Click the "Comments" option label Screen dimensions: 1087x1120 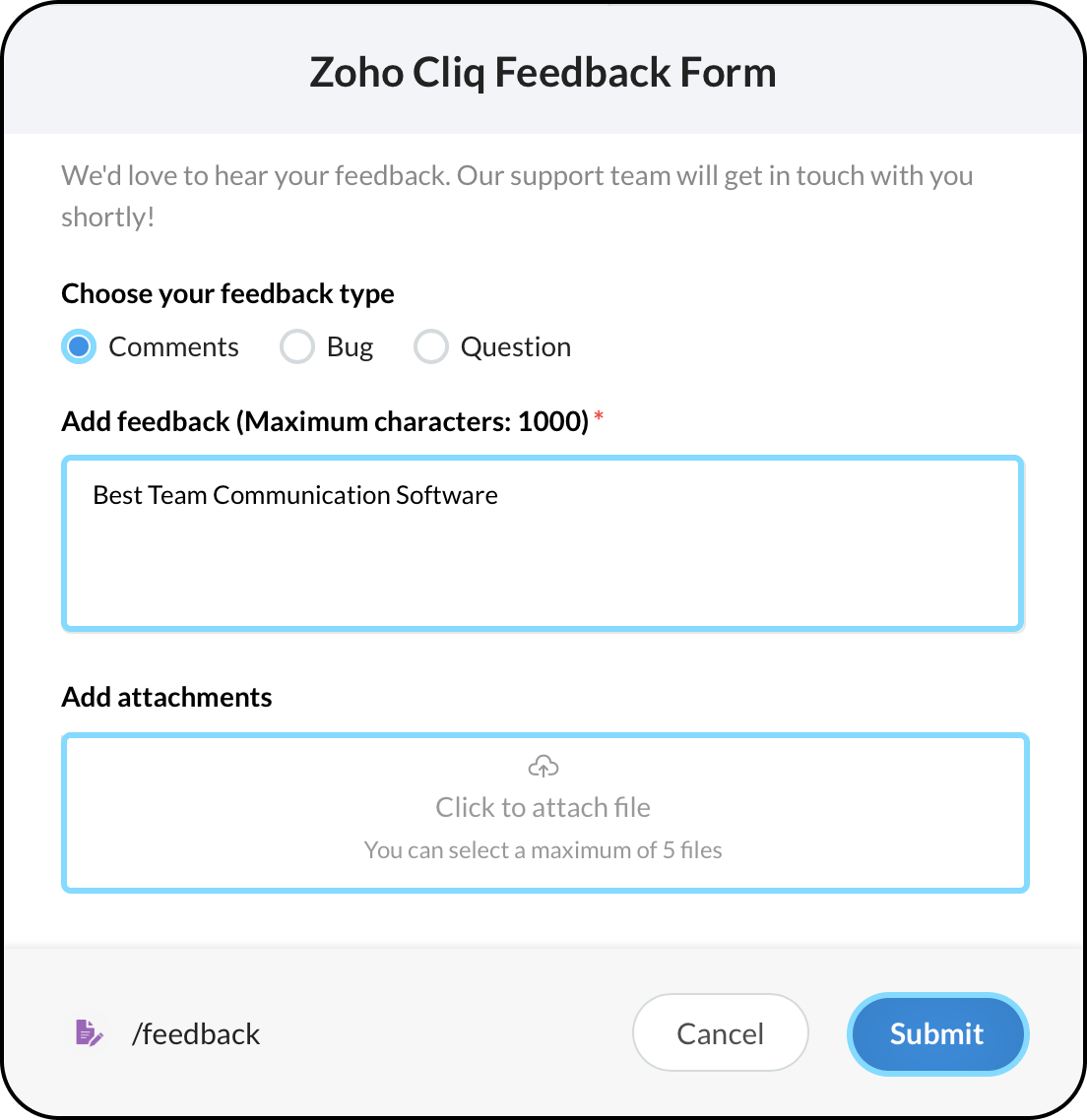coord(173,346)
